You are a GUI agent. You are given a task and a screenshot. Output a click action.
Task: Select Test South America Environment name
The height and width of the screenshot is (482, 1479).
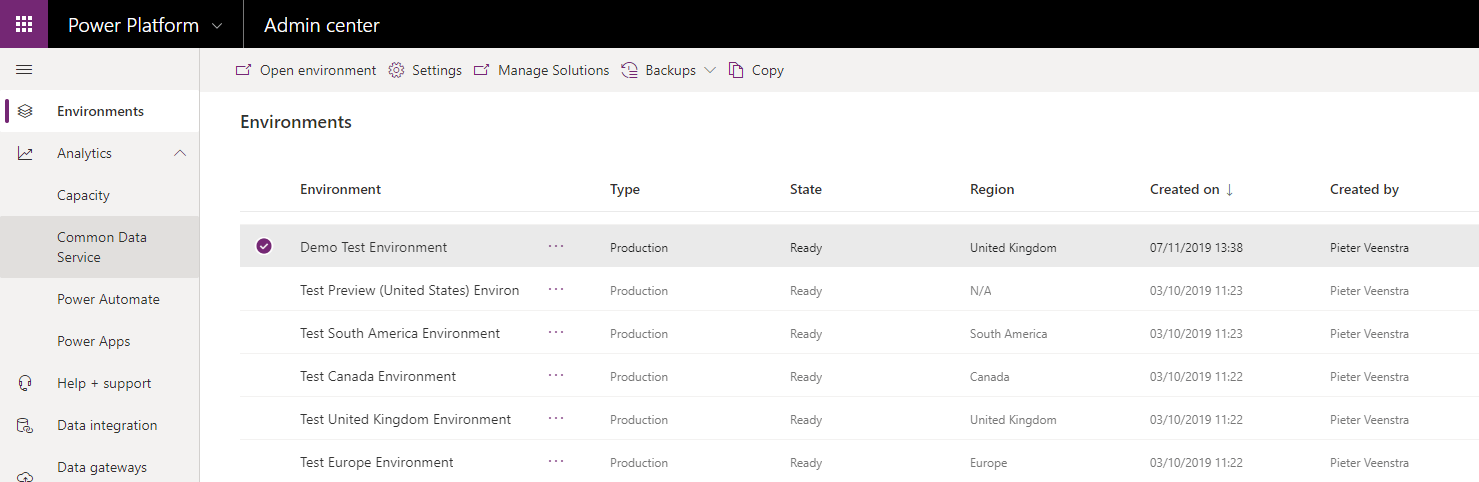tap(400, 333)
